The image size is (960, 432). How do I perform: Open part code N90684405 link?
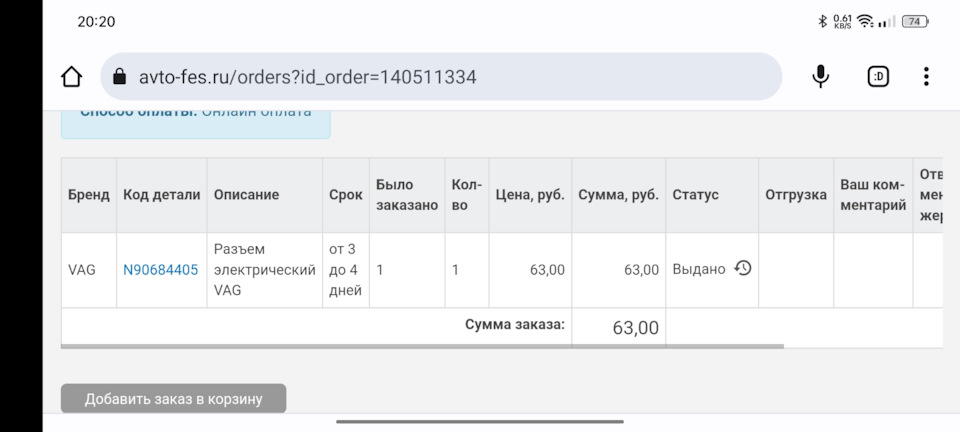pos(160,269)
